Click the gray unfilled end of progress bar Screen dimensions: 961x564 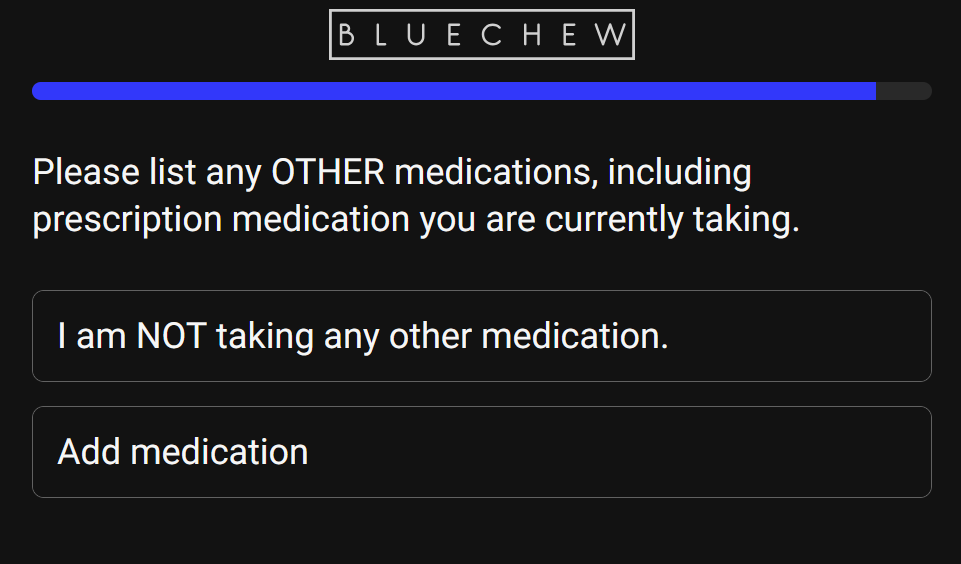click(x=904, y=91)
